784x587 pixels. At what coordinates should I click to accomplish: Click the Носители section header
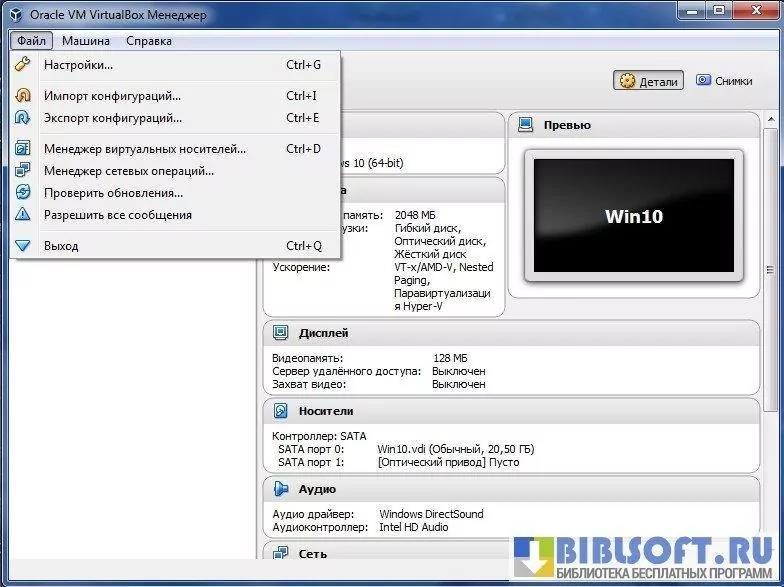325,411
